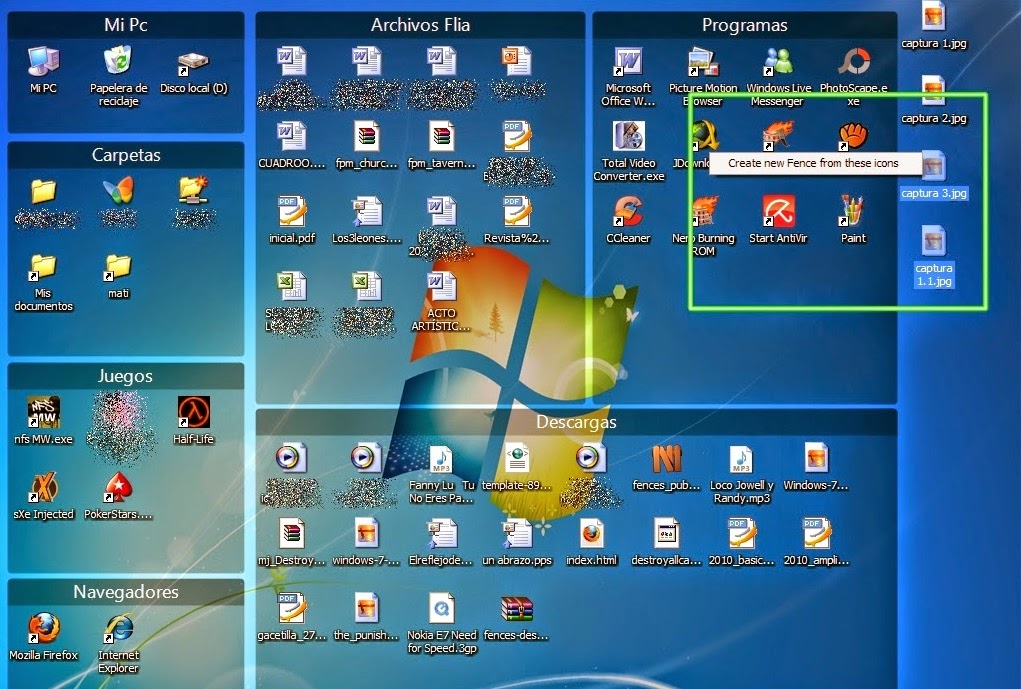Launch CCleaner shortcut icon

(628, 212)
